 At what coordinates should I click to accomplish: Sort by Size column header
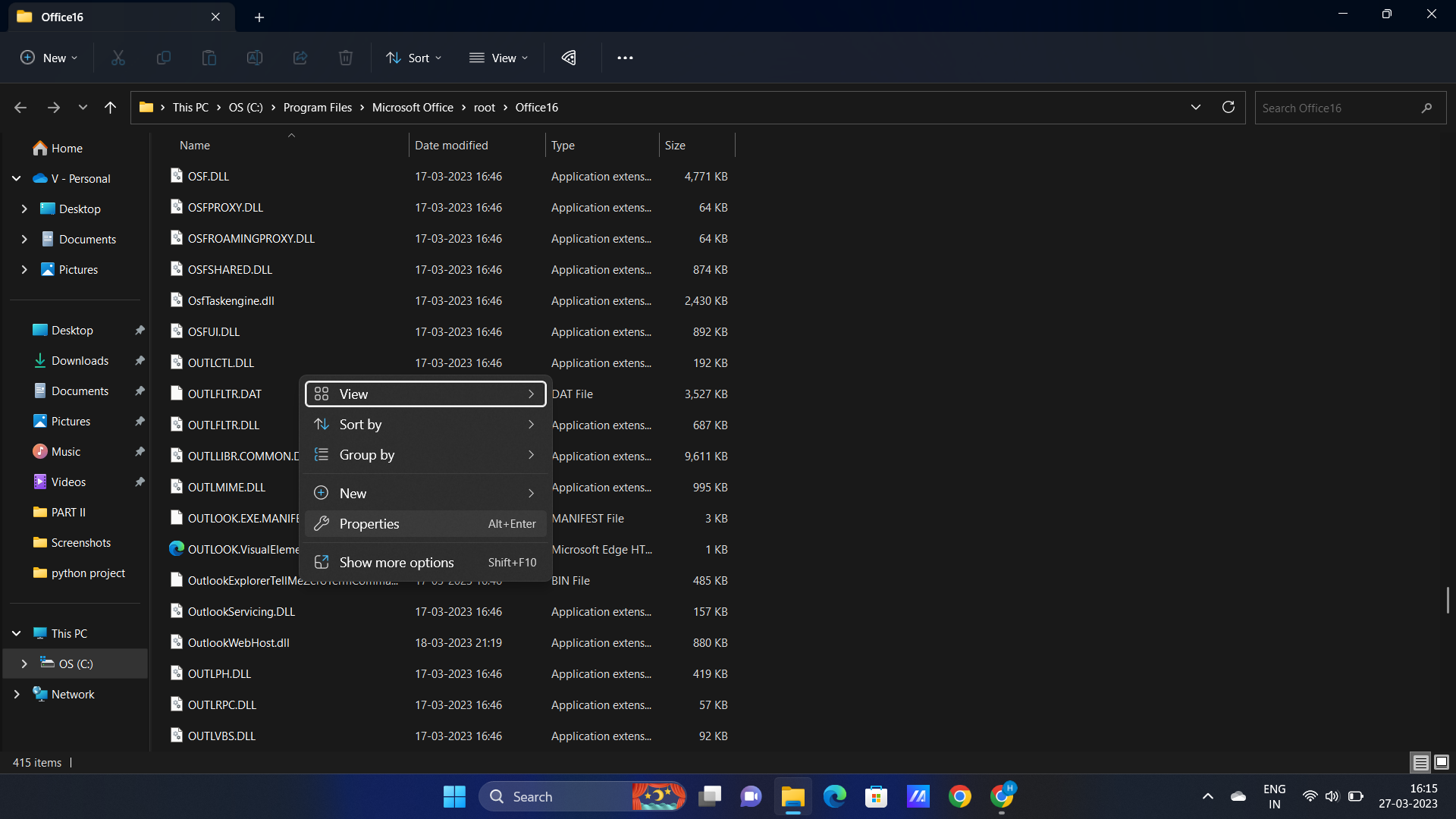(x=697, y=146)
